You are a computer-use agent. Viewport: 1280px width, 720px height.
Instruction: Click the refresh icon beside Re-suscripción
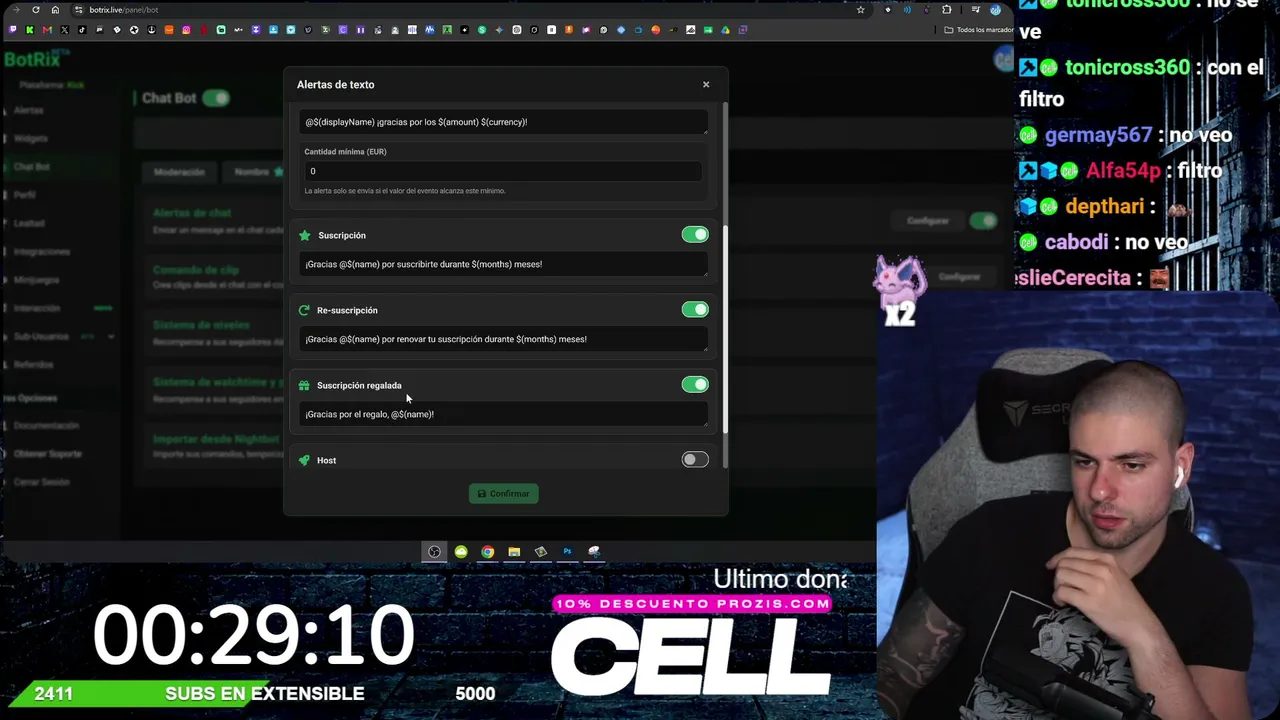coord(304,310)
